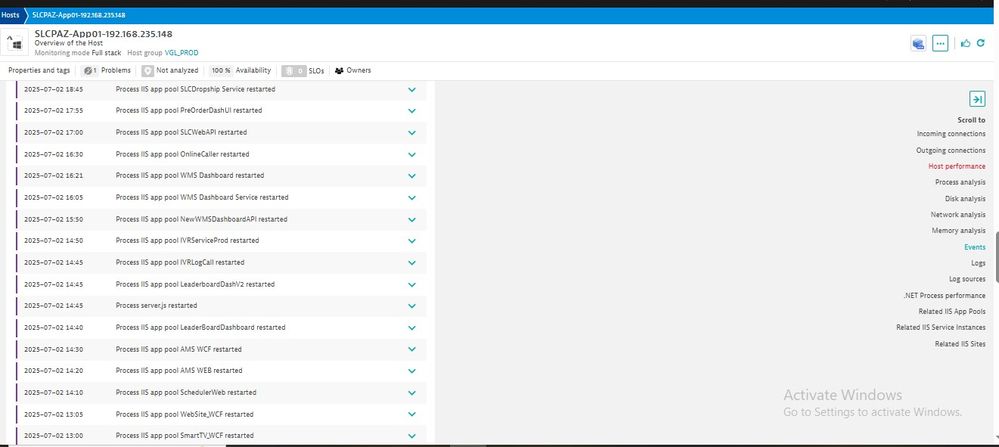This screenshot has width=999, height=447.
Task: Expand the OnlineCaller restarted event
Action: pos(411,154)
